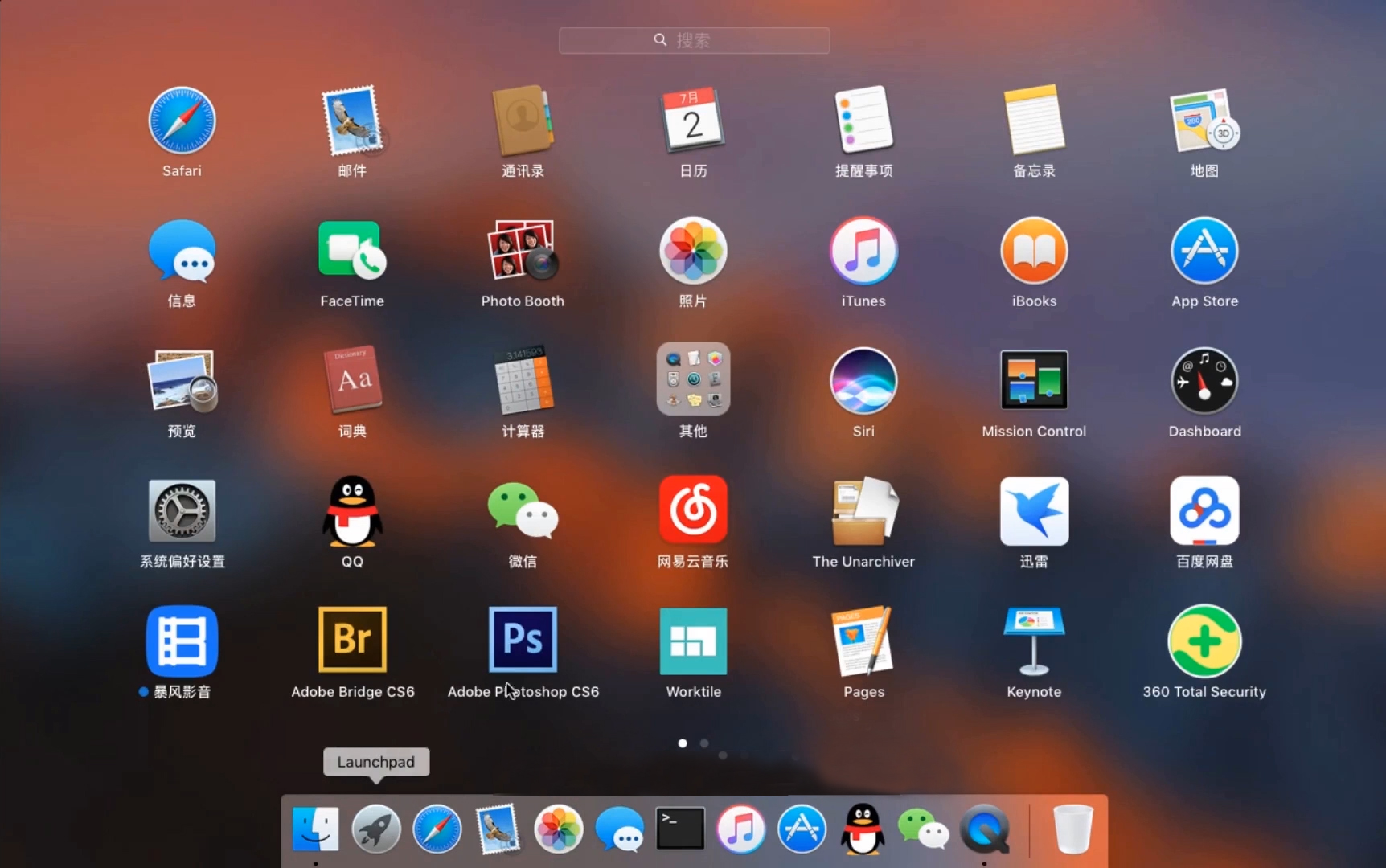Open the Keynote app
1386x868 pixels.
[1035, 641]
